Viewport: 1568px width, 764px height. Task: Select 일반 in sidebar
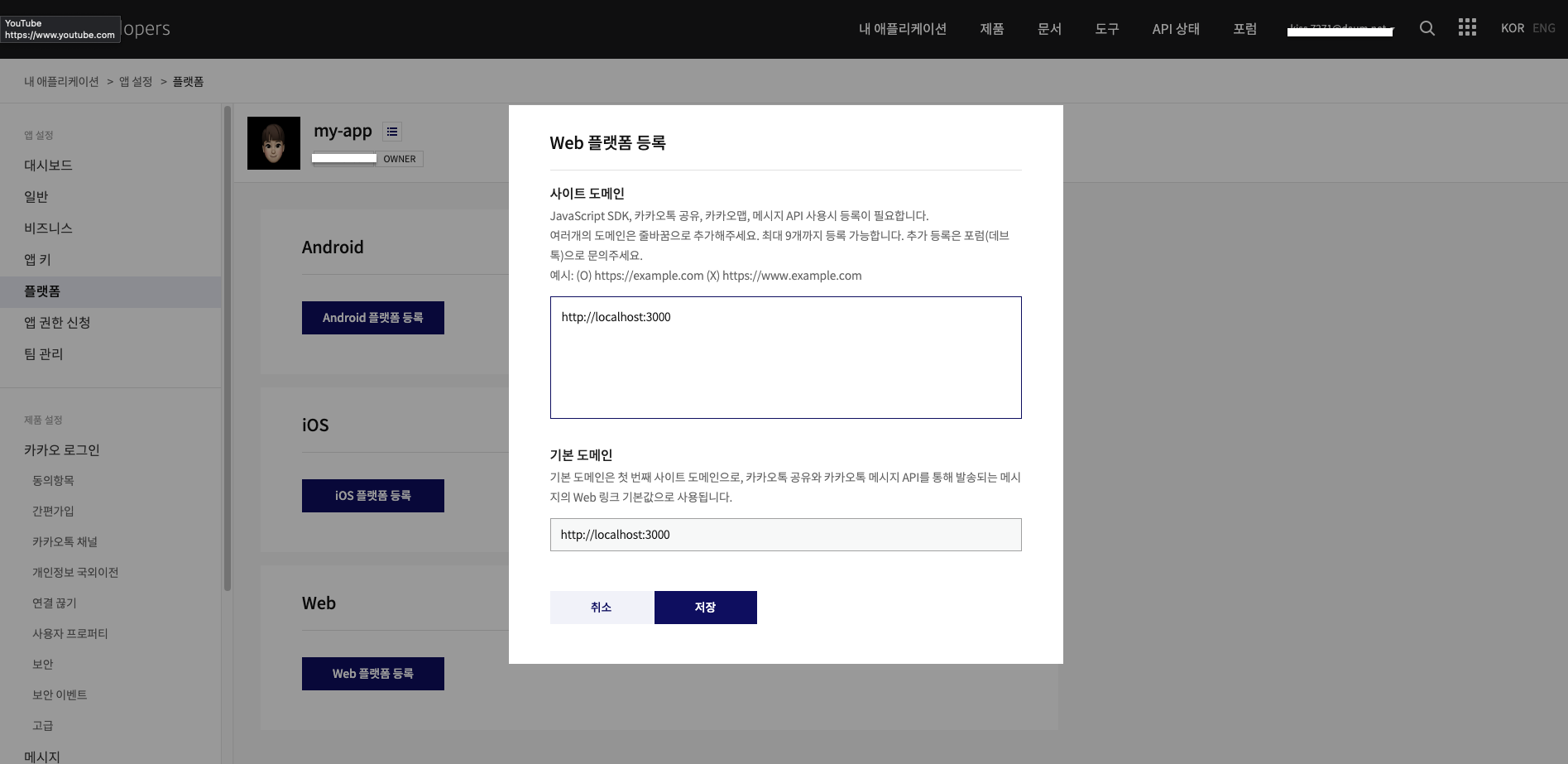coord(36,197)
